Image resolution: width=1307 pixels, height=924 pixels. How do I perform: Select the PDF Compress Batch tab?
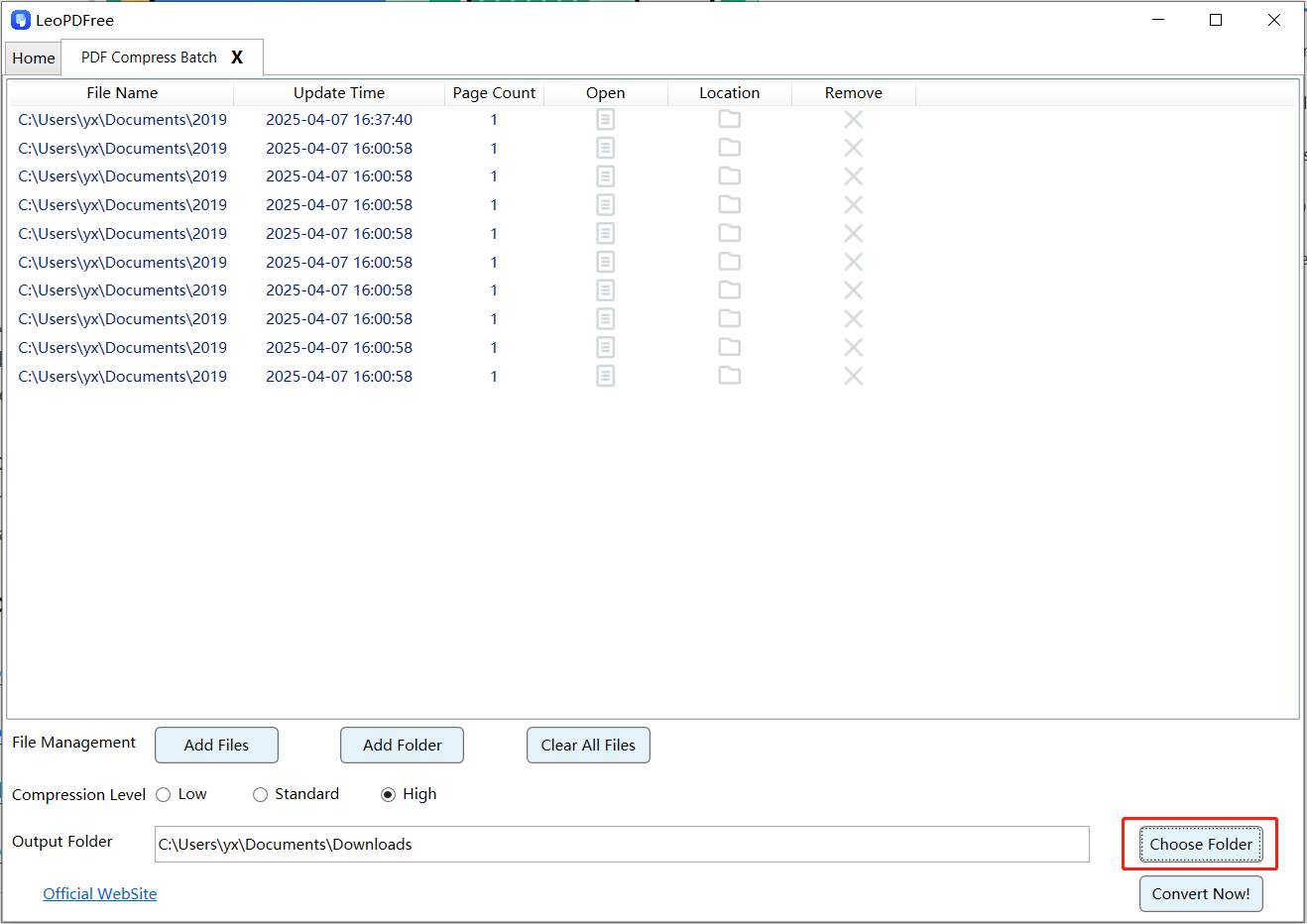pos(149,58)
